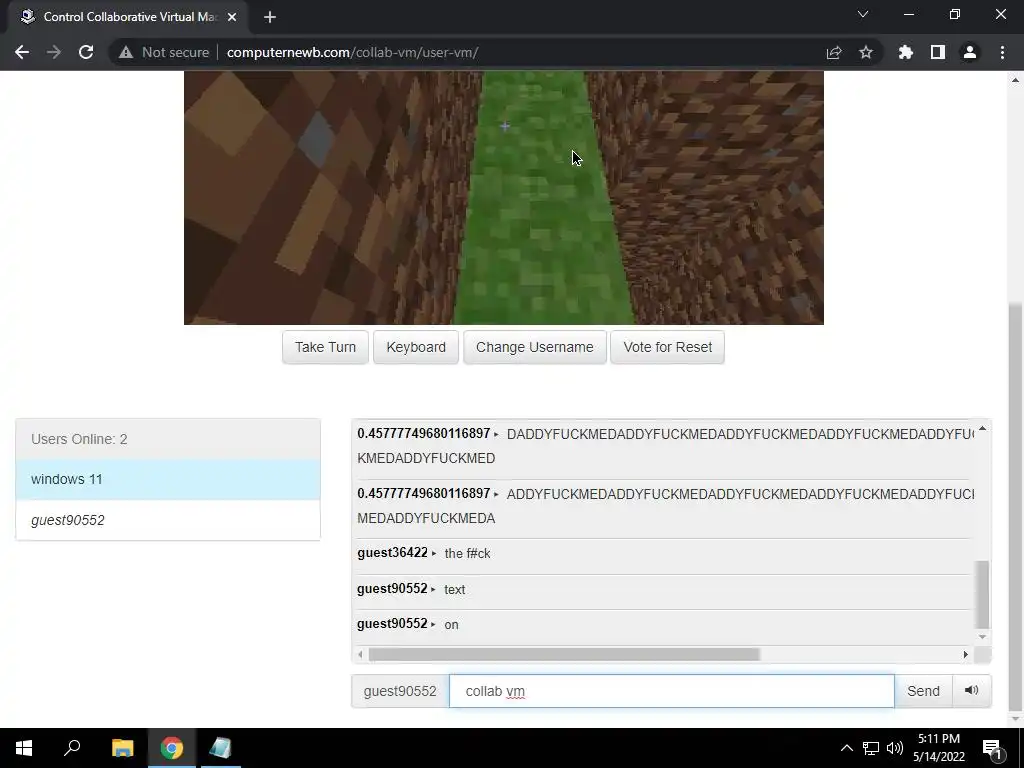Image resolution: width=1024 pixels, height=768 pixels.
Task: Open File Explorer from the taskbar
Action: point(122,748)
